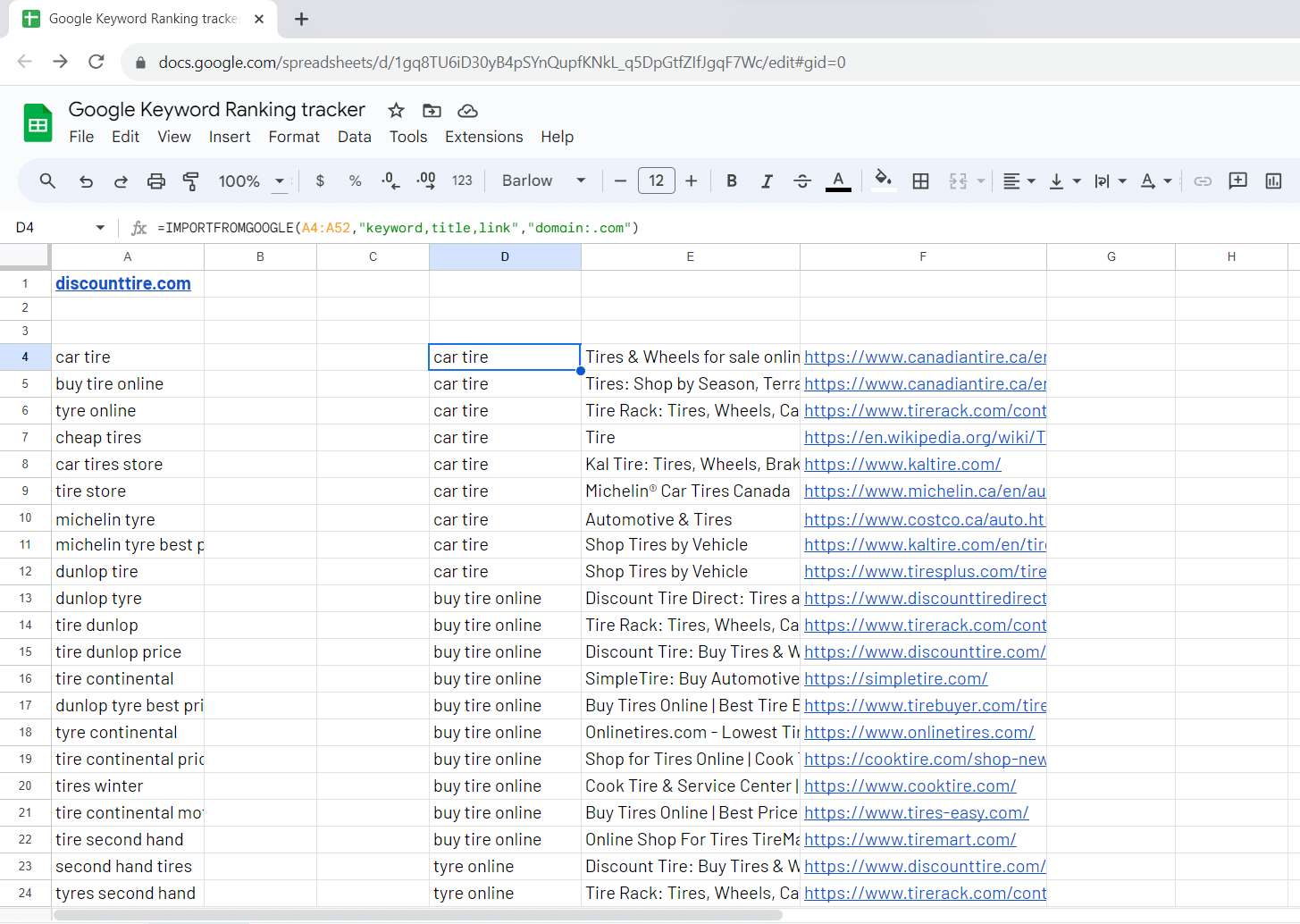Open the Extensions menu
Screen dimensions: 1300x924
483,137
